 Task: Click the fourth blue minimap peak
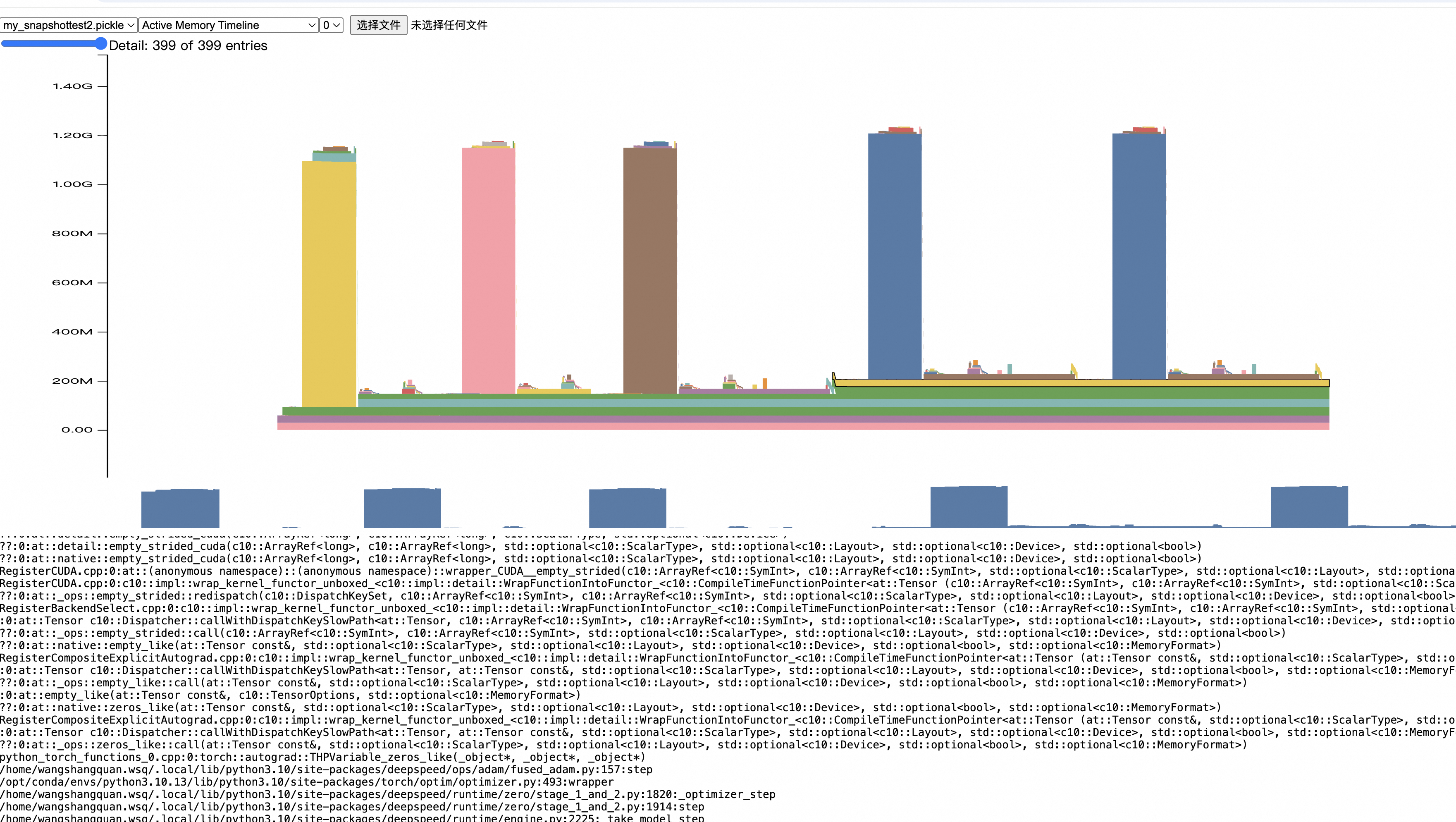click(968, 507)
